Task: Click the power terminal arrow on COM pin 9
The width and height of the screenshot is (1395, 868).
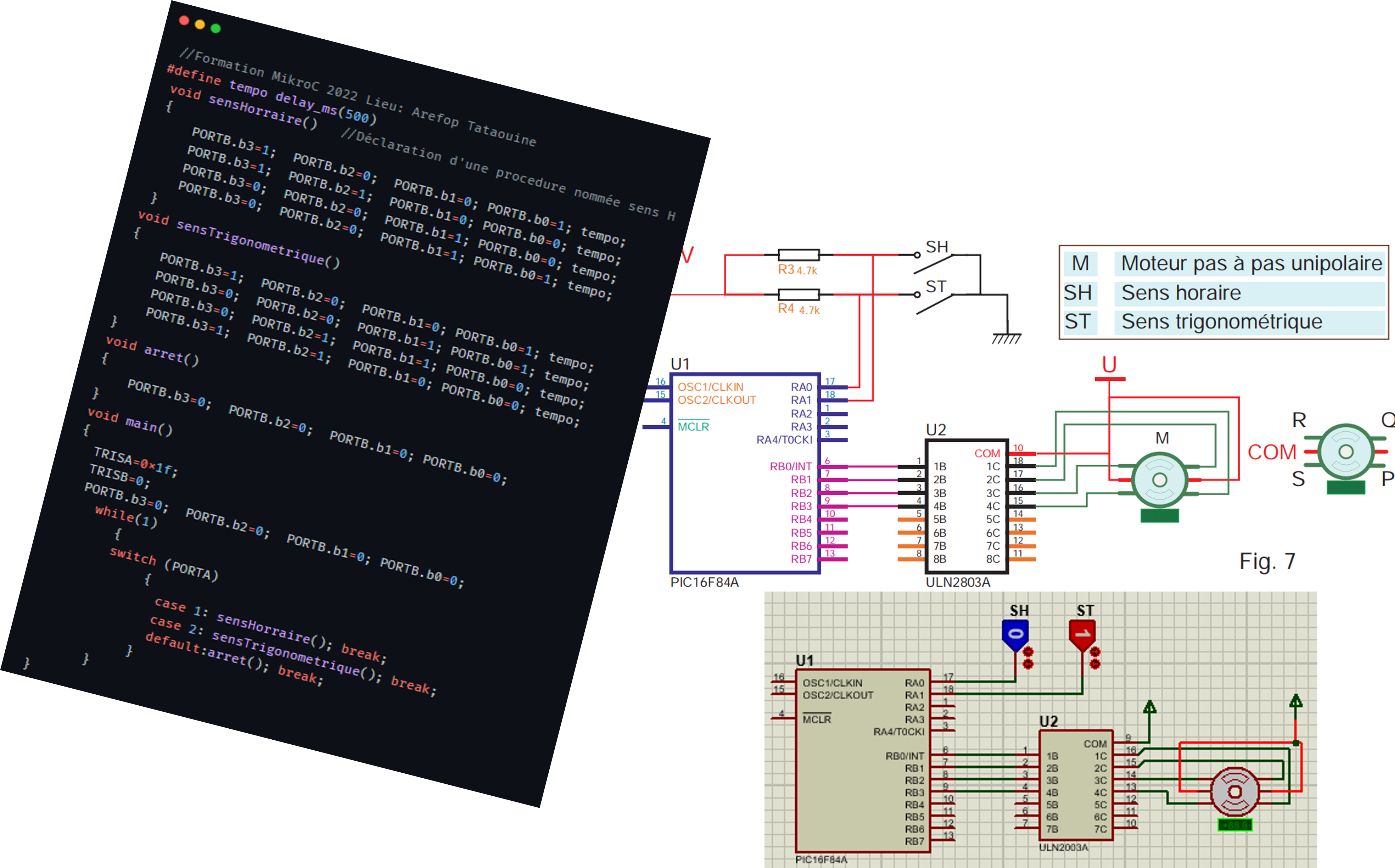Action: point(1149,708)
